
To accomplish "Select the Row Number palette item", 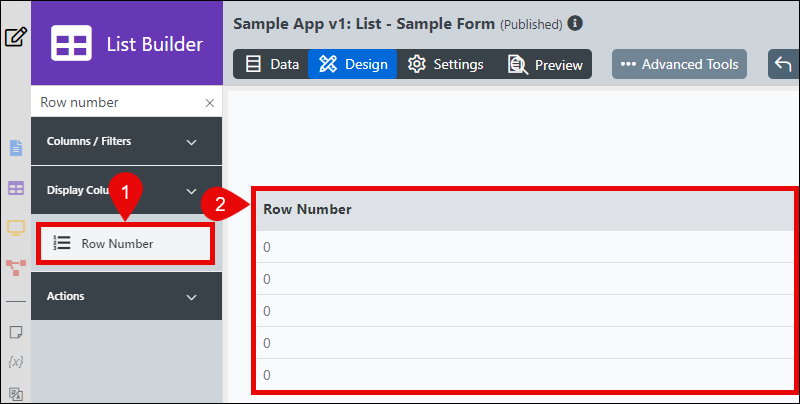I will point(126,244).
